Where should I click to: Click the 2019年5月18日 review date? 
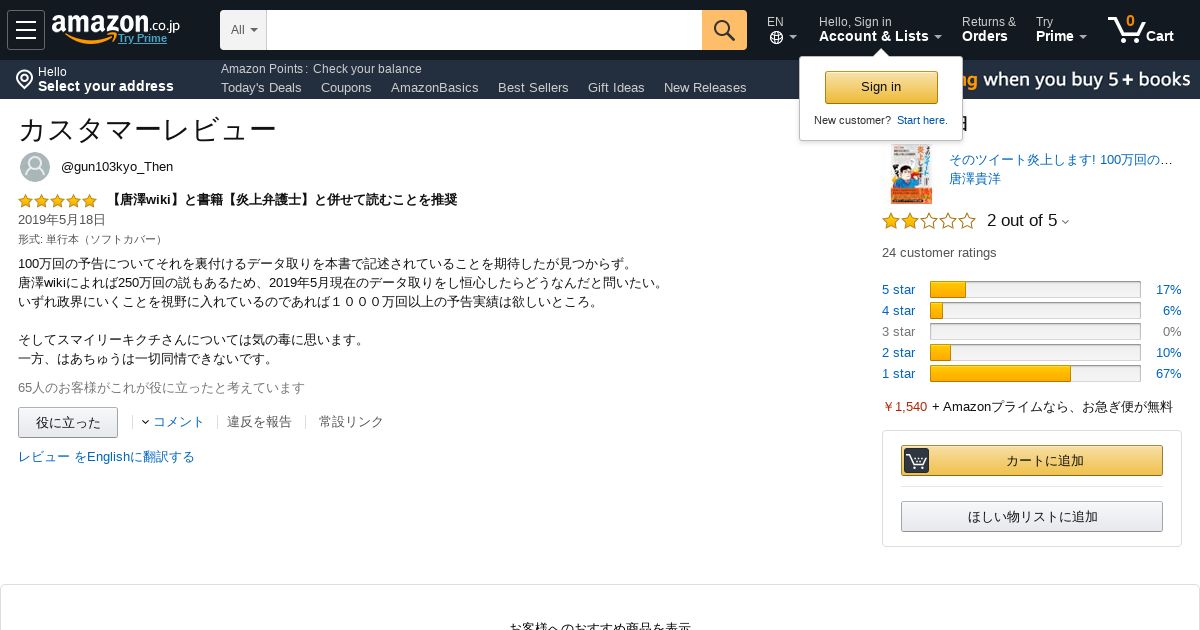(62, 220)
